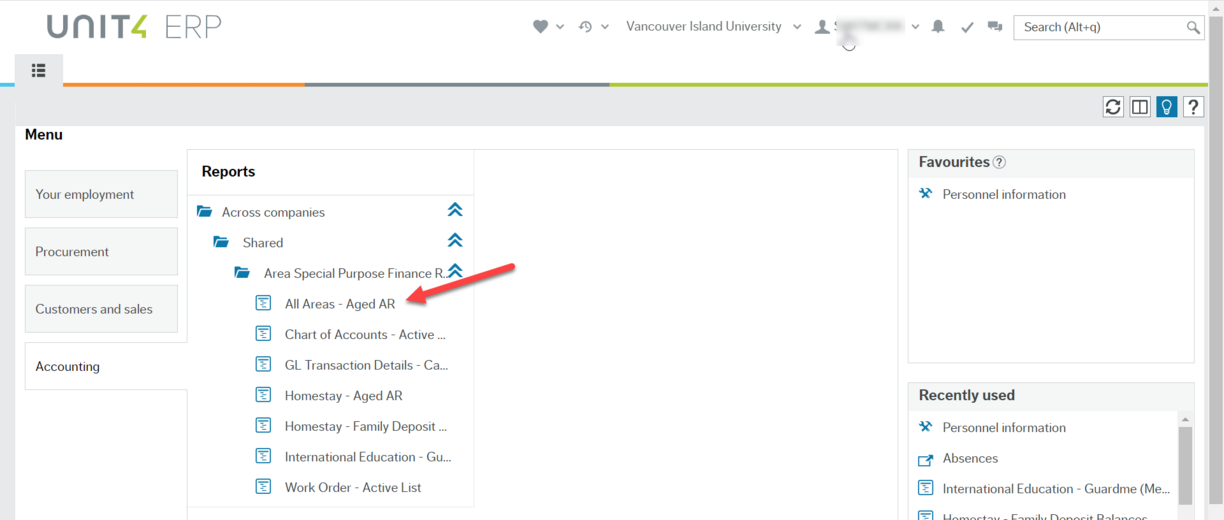Click International Education report icon in Reports tree
The image size is (1224, 520).
pyautogui.click(x=263, y=456)
